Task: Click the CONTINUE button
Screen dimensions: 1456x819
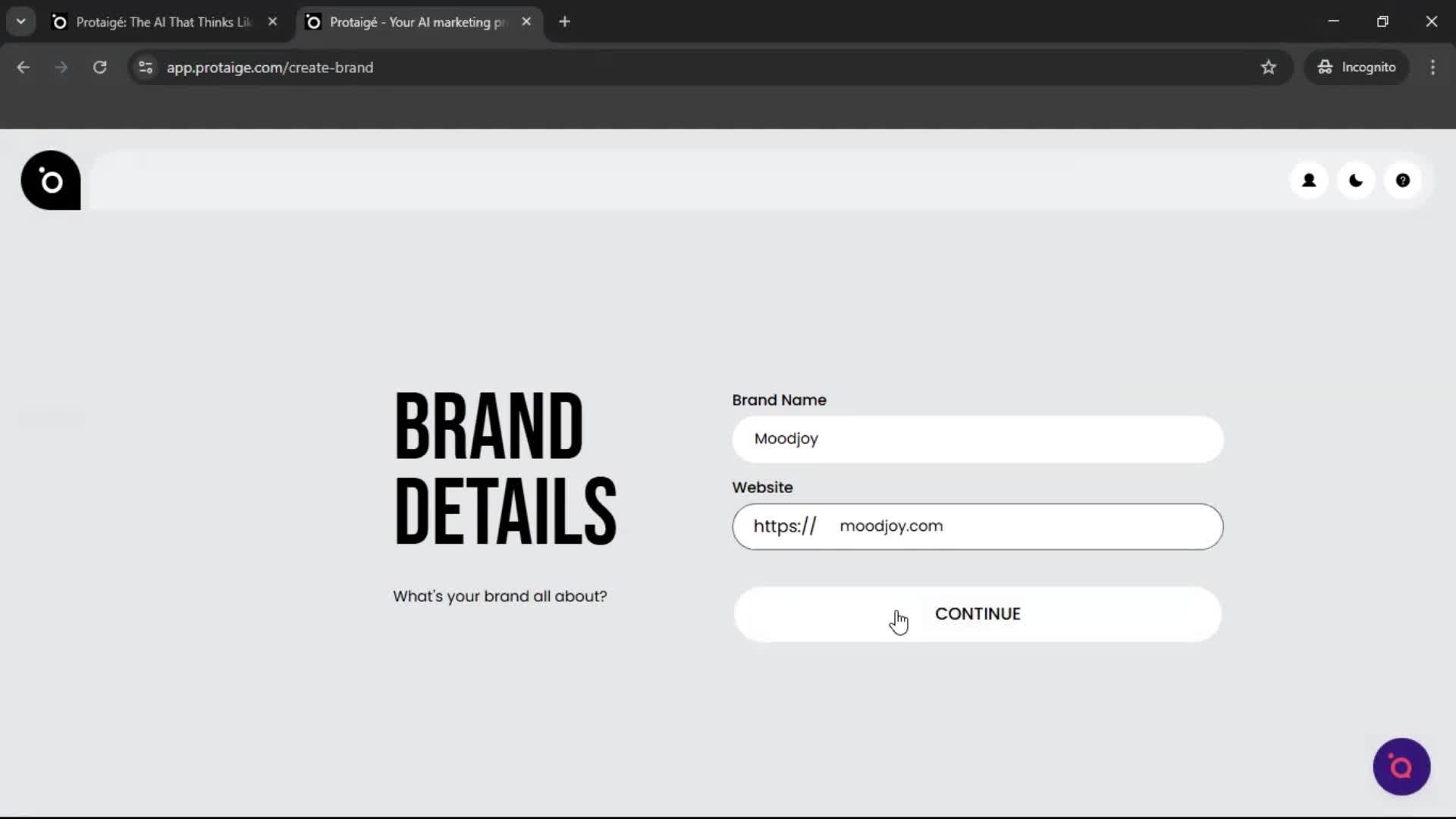Action: click(977, 613)
